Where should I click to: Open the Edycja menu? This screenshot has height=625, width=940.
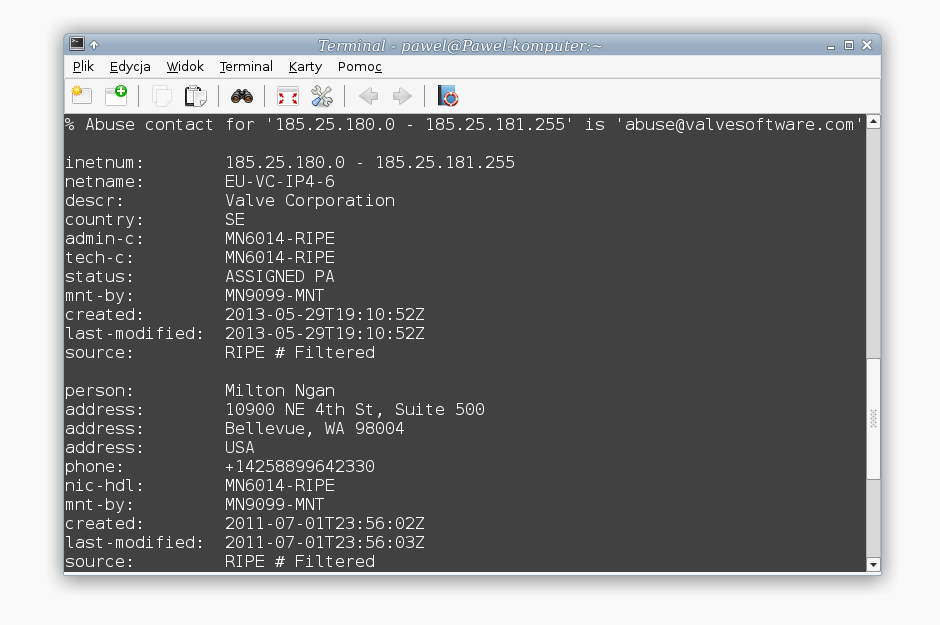tap(130, 67)
